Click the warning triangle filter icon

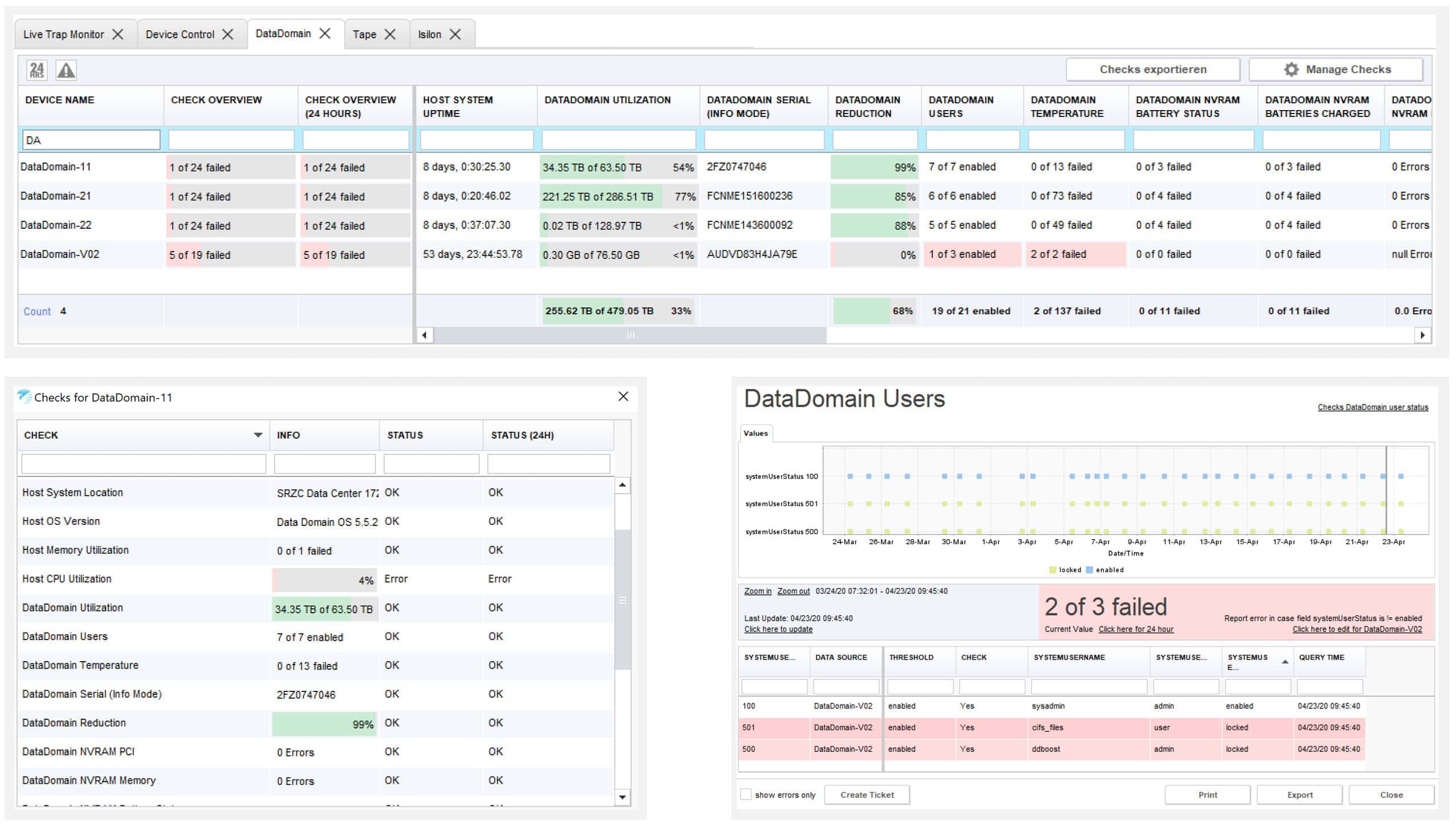point(66,70)
